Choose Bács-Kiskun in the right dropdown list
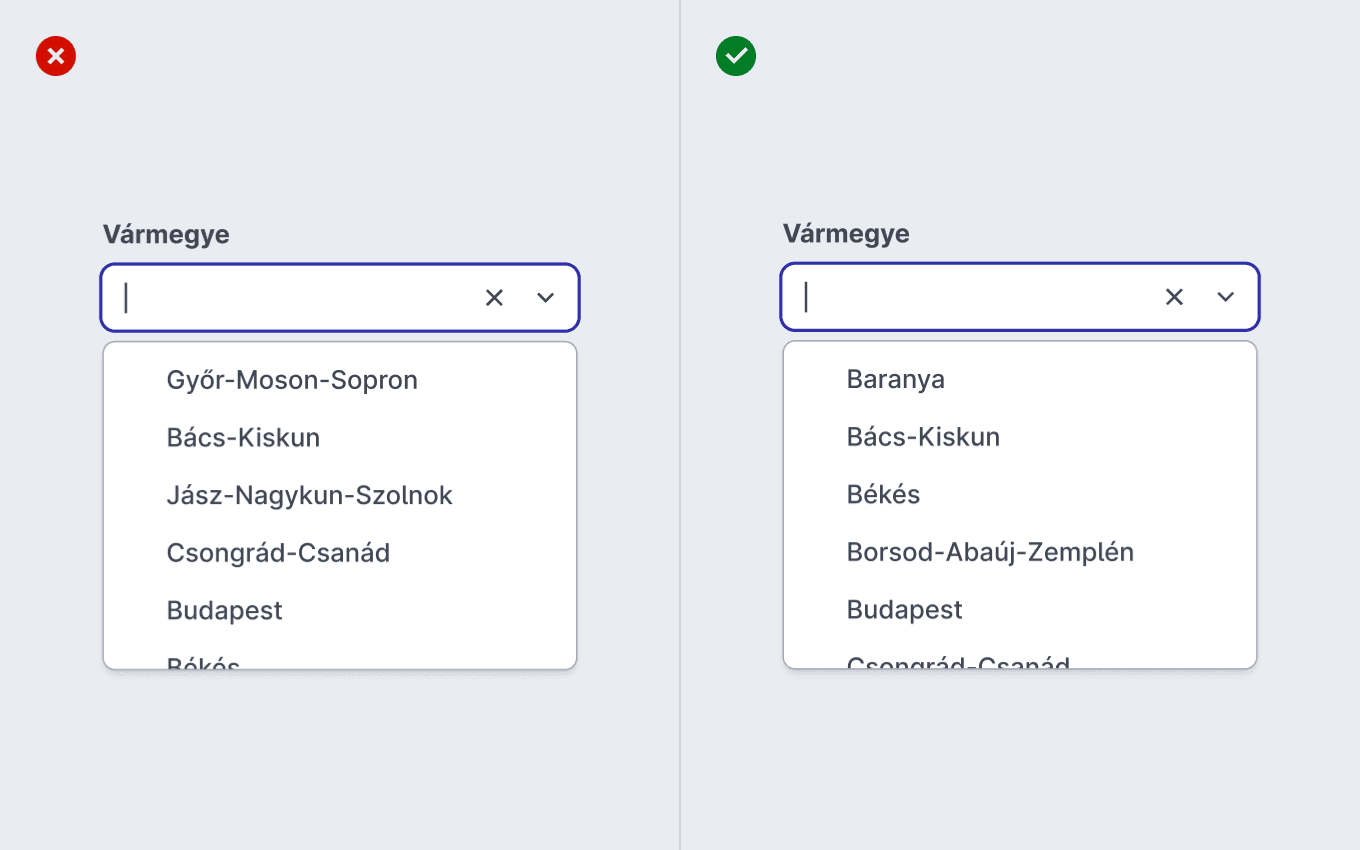Viewport: 1360px width, 850px height. pos(1020,437)
